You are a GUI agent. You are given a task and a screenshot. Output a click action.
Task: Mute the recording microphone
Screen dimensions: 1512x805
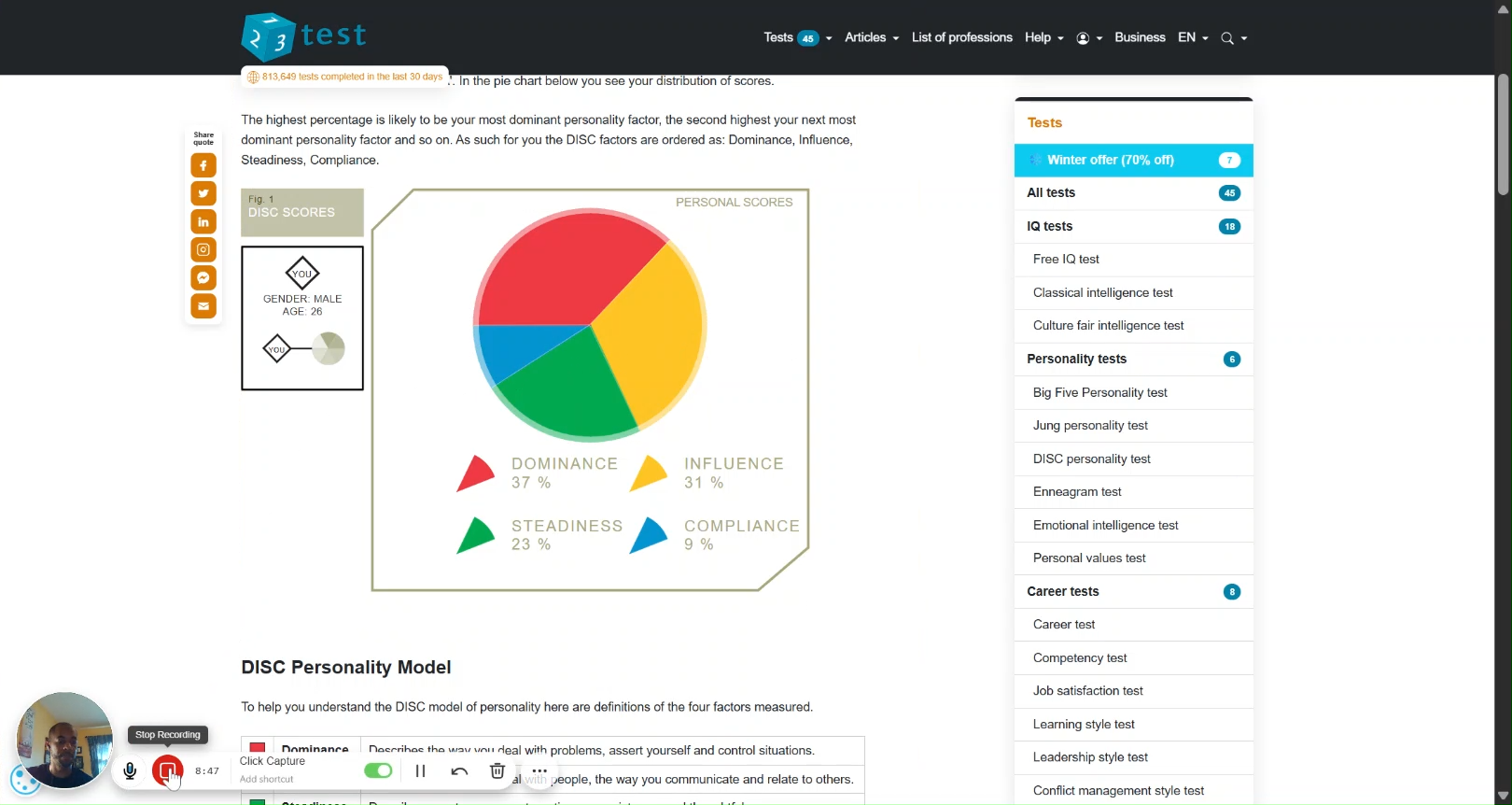click(x=131, y=770)
